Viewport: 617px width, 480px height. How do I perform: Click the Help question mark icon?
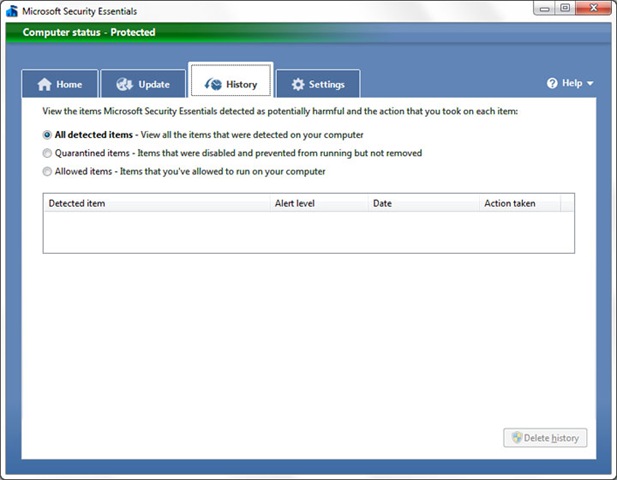(552, 83)
